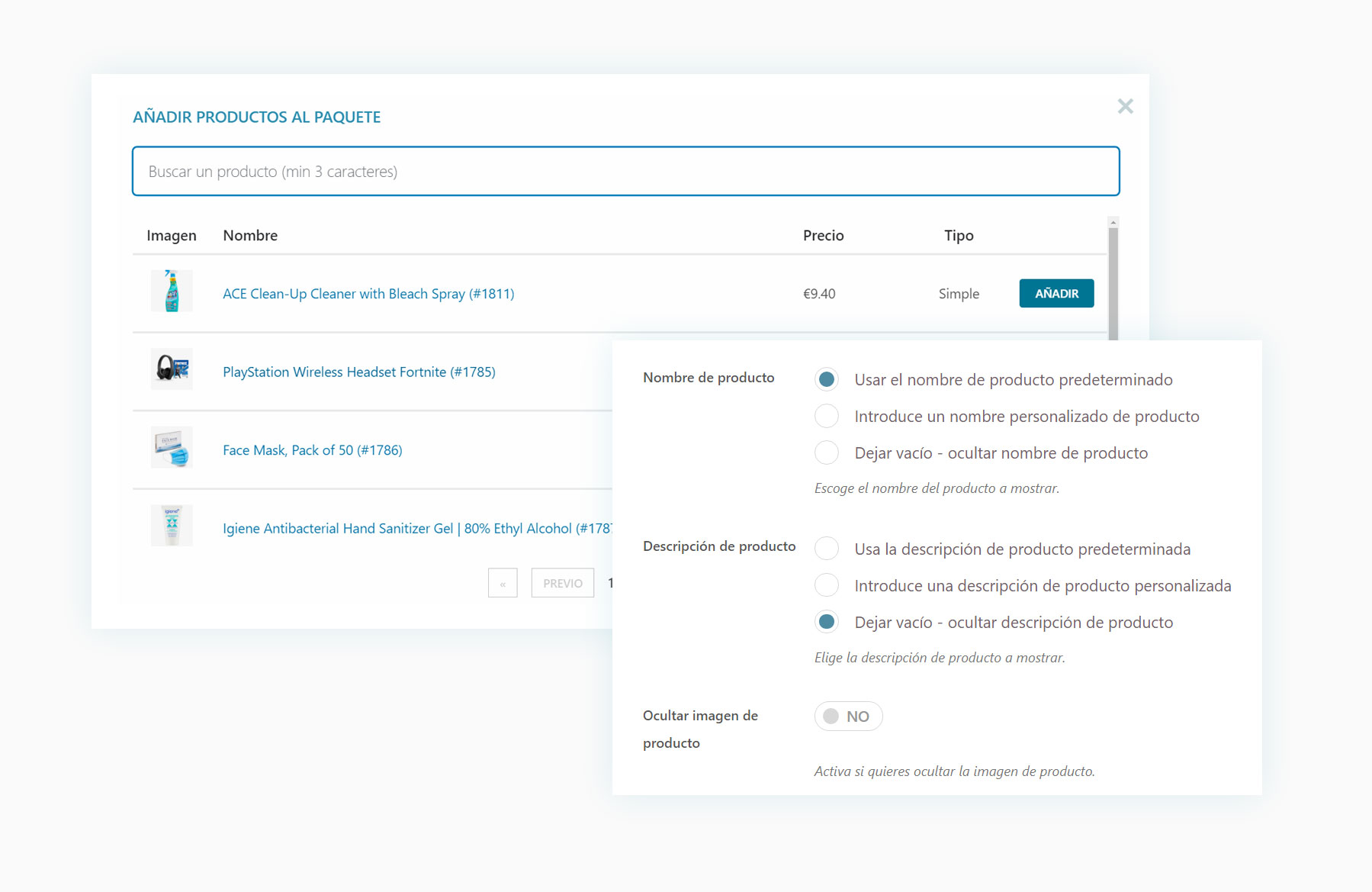Click the Igiene Hand Sanitizer thumbnail
The height and width of the screenshot is (892, 1372).
(x=172, y=526)
